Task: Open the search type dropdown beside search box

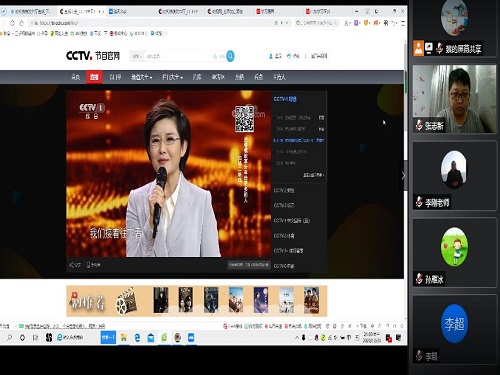Action: [137, 56]
